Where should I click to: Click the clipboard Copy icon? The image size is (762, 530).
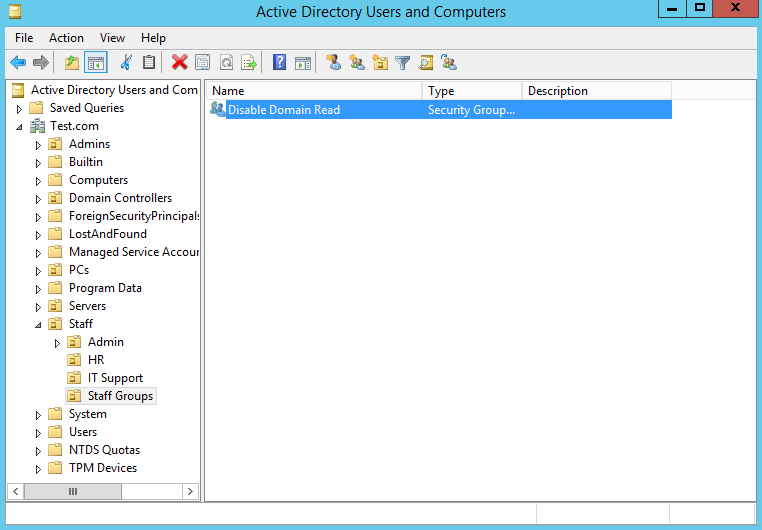149,62
